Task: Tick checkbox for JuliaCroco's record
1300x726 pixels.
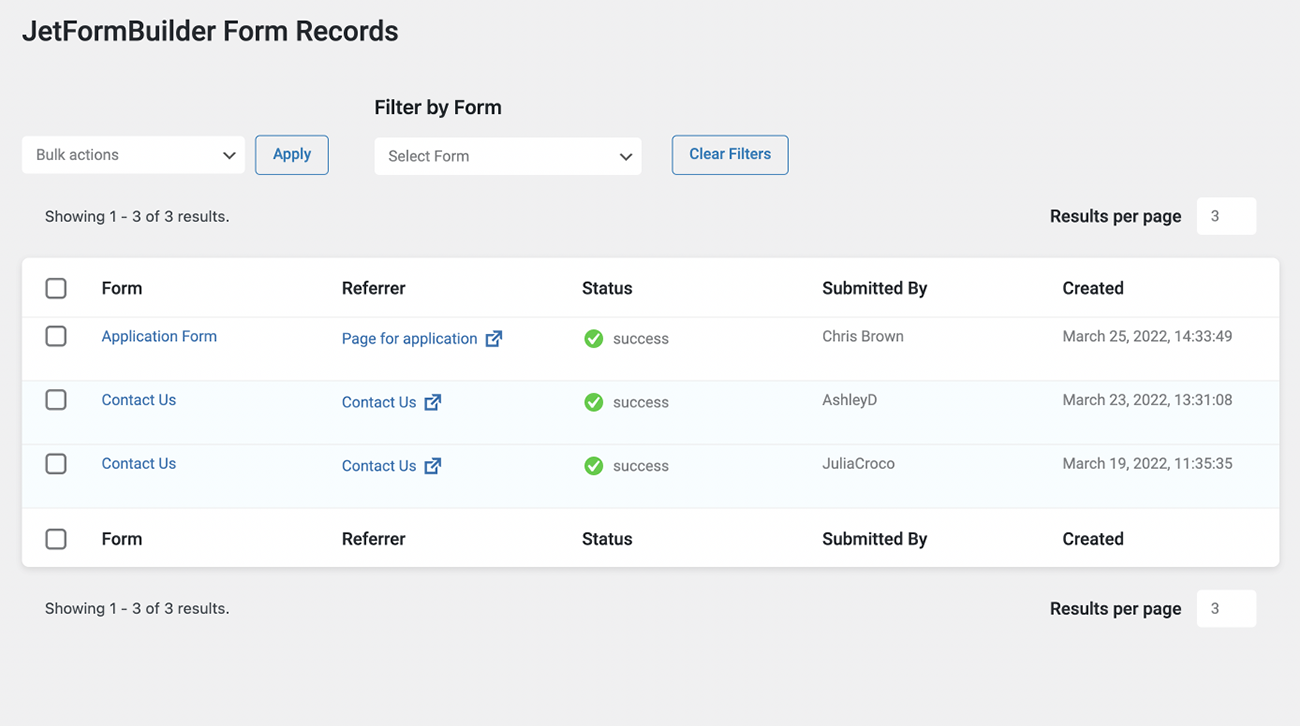Action: 56,464
